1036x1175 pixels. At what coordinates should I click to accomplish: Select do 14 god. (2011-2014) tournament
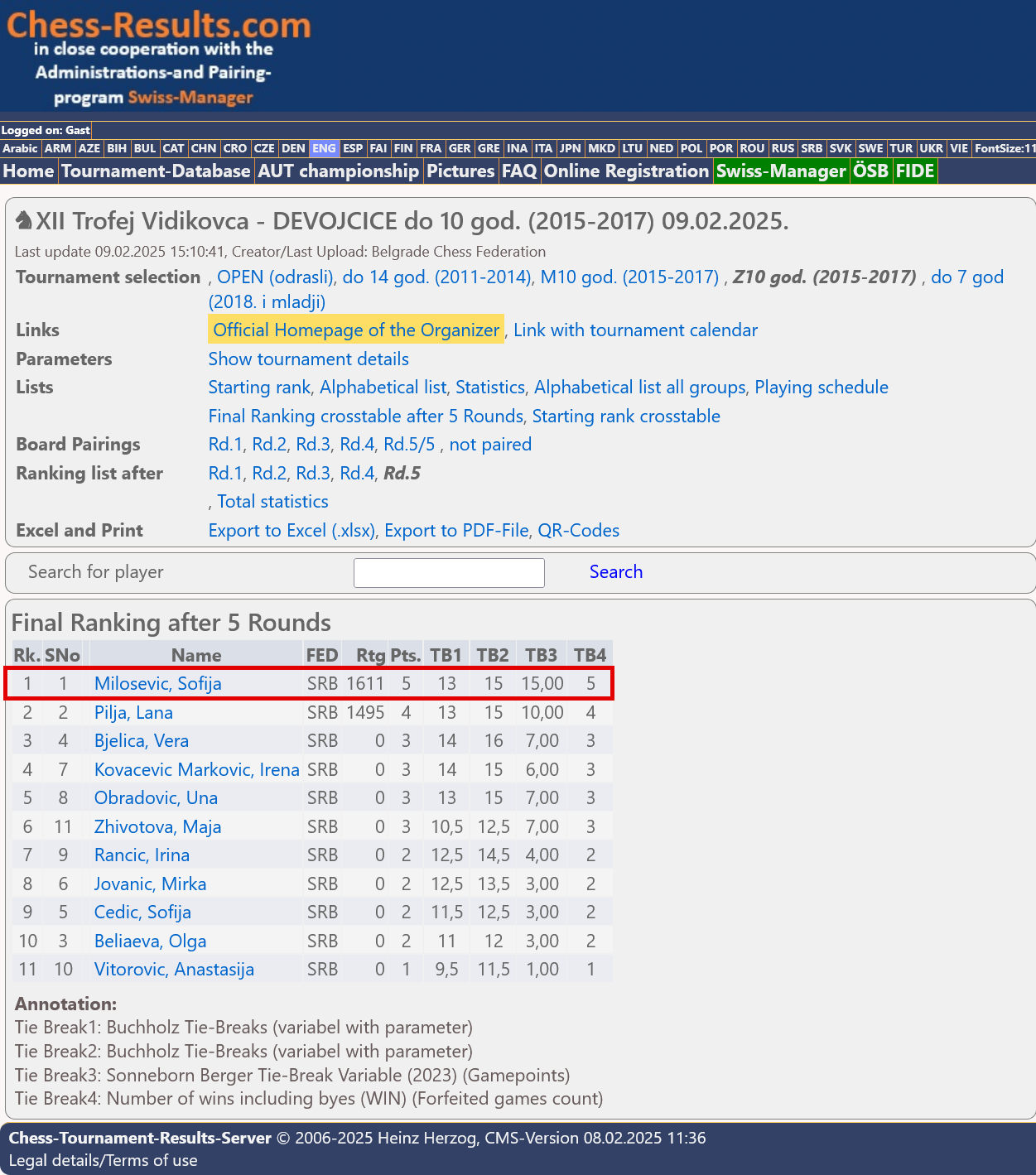[x=436, y=277]
